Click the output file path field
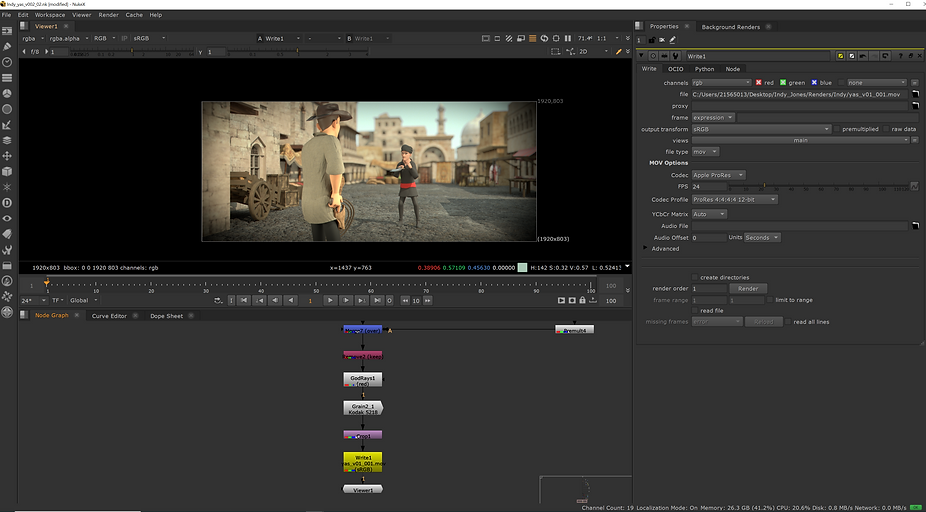The width and height of the screenshot is (926, 512). tap(800, 94)
